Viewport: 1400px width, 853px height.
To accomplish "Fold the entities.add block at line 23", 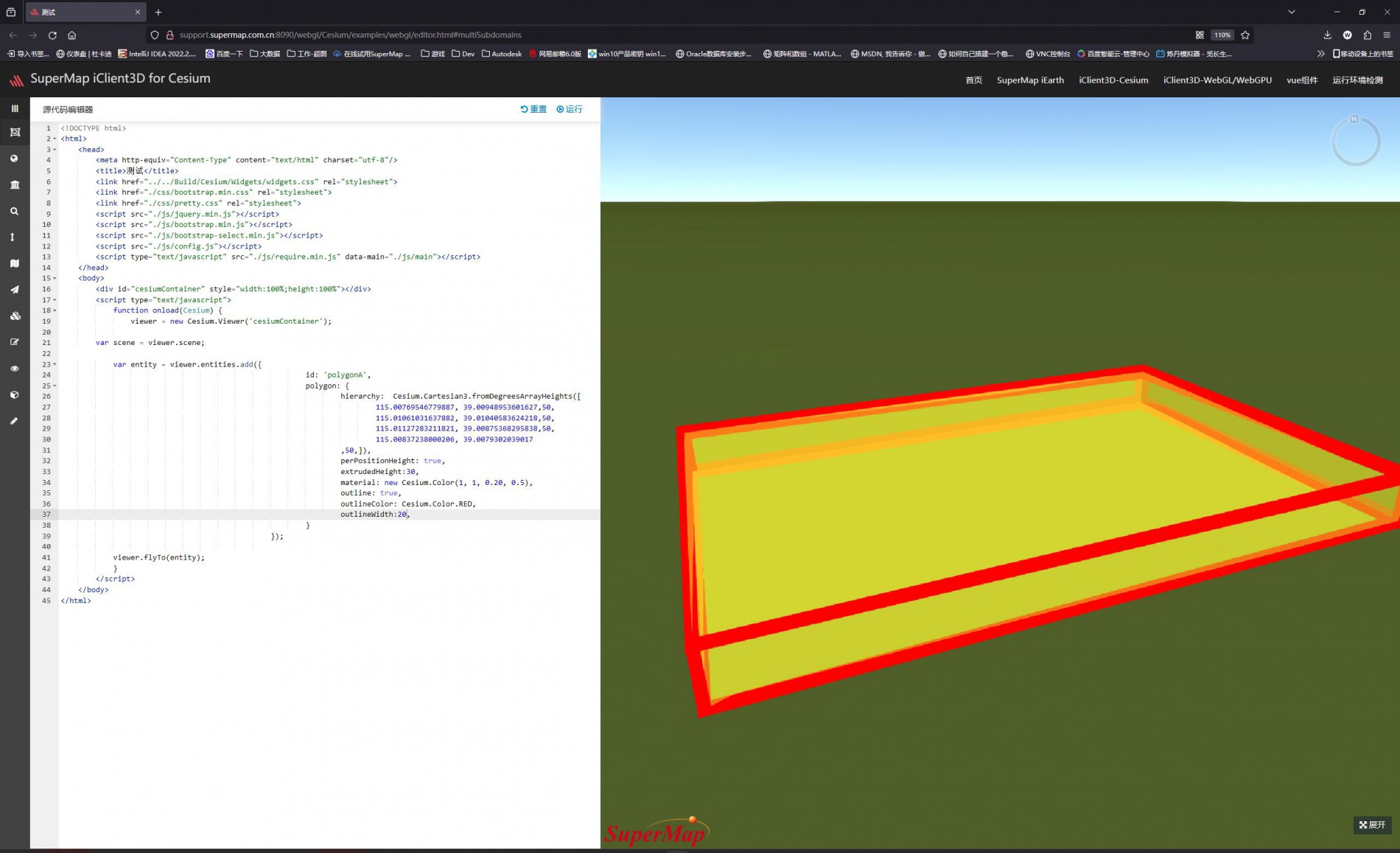I will (55, 364).
